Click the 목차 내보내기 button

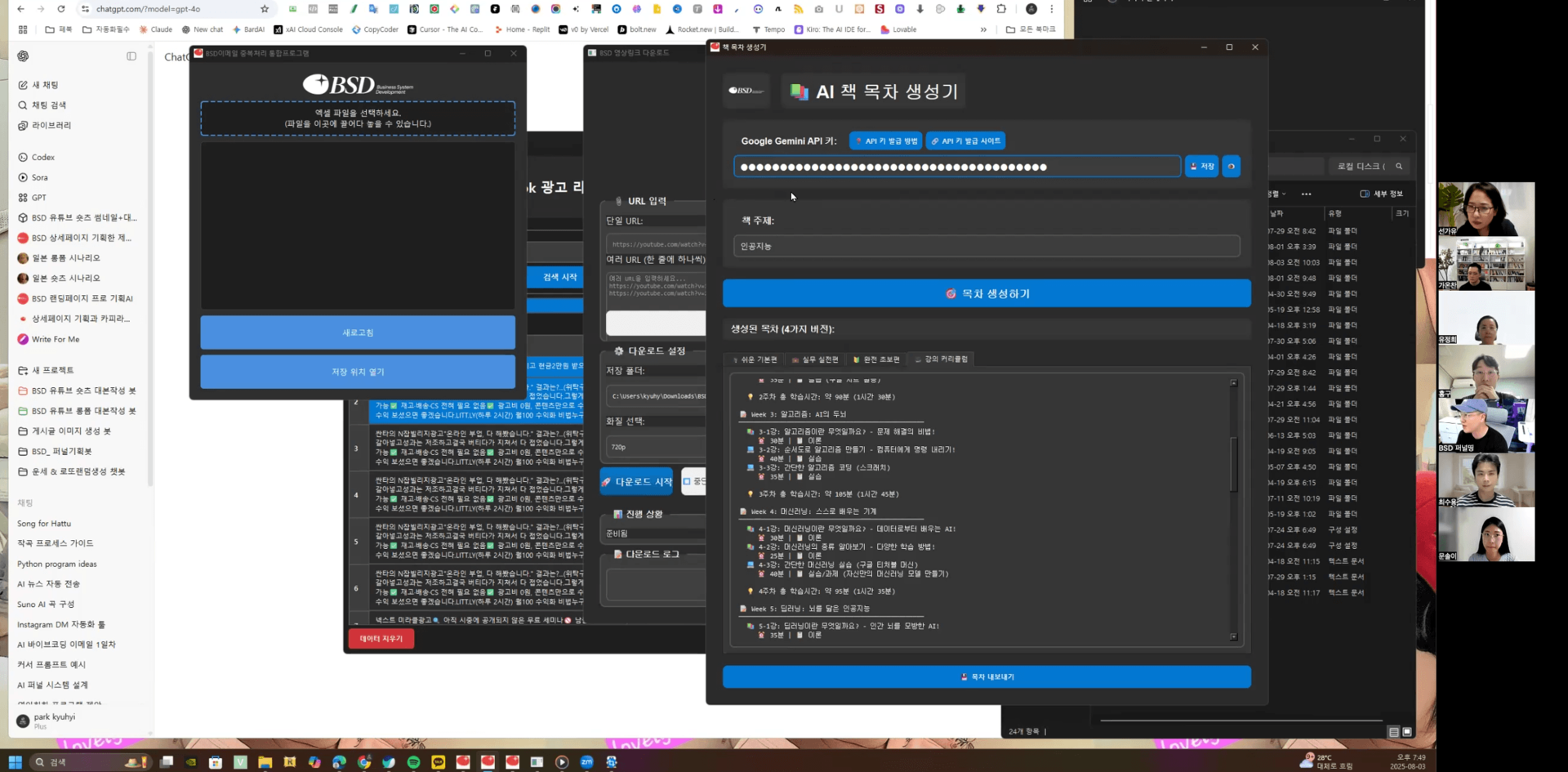(x=987, y=676)
